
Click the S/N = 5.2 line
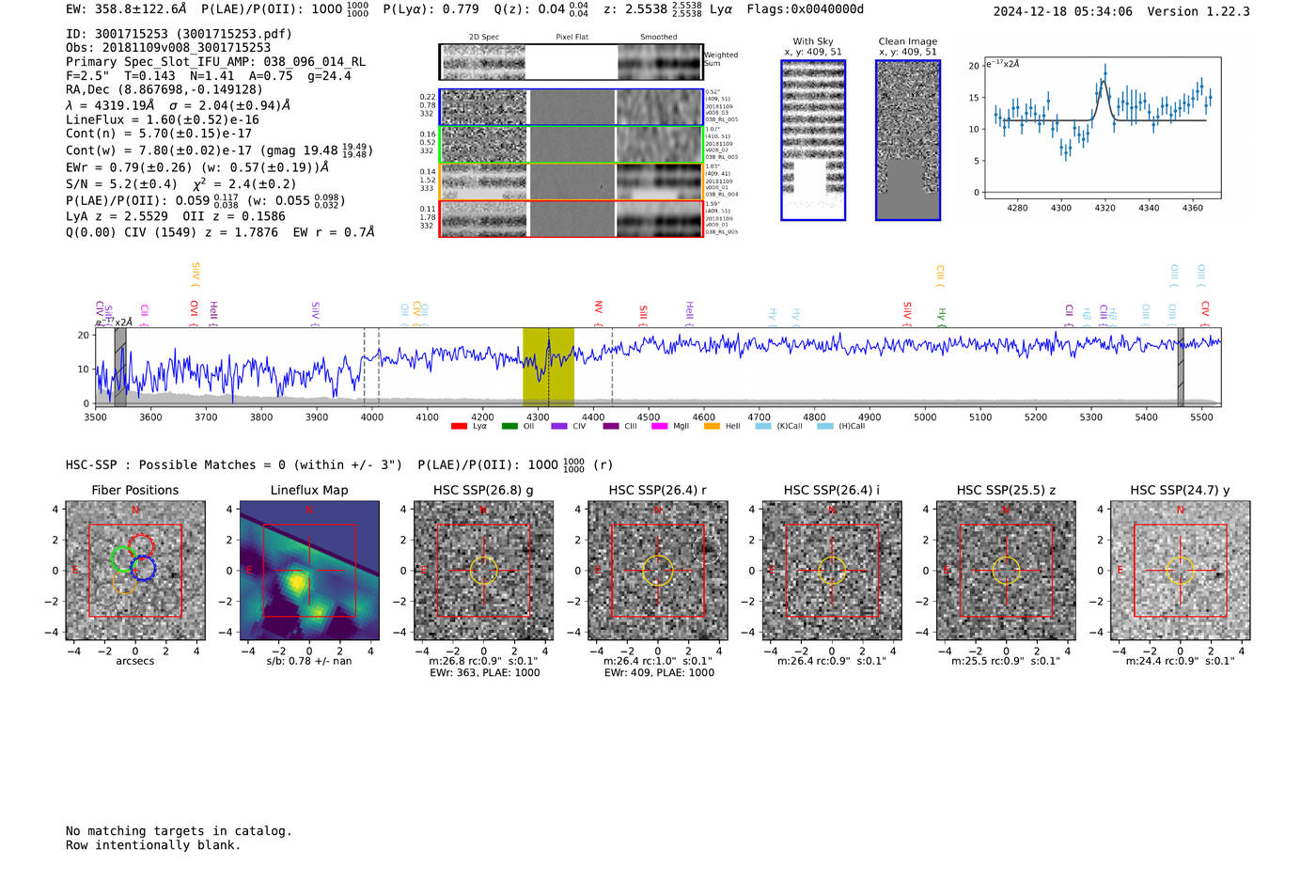181,184
